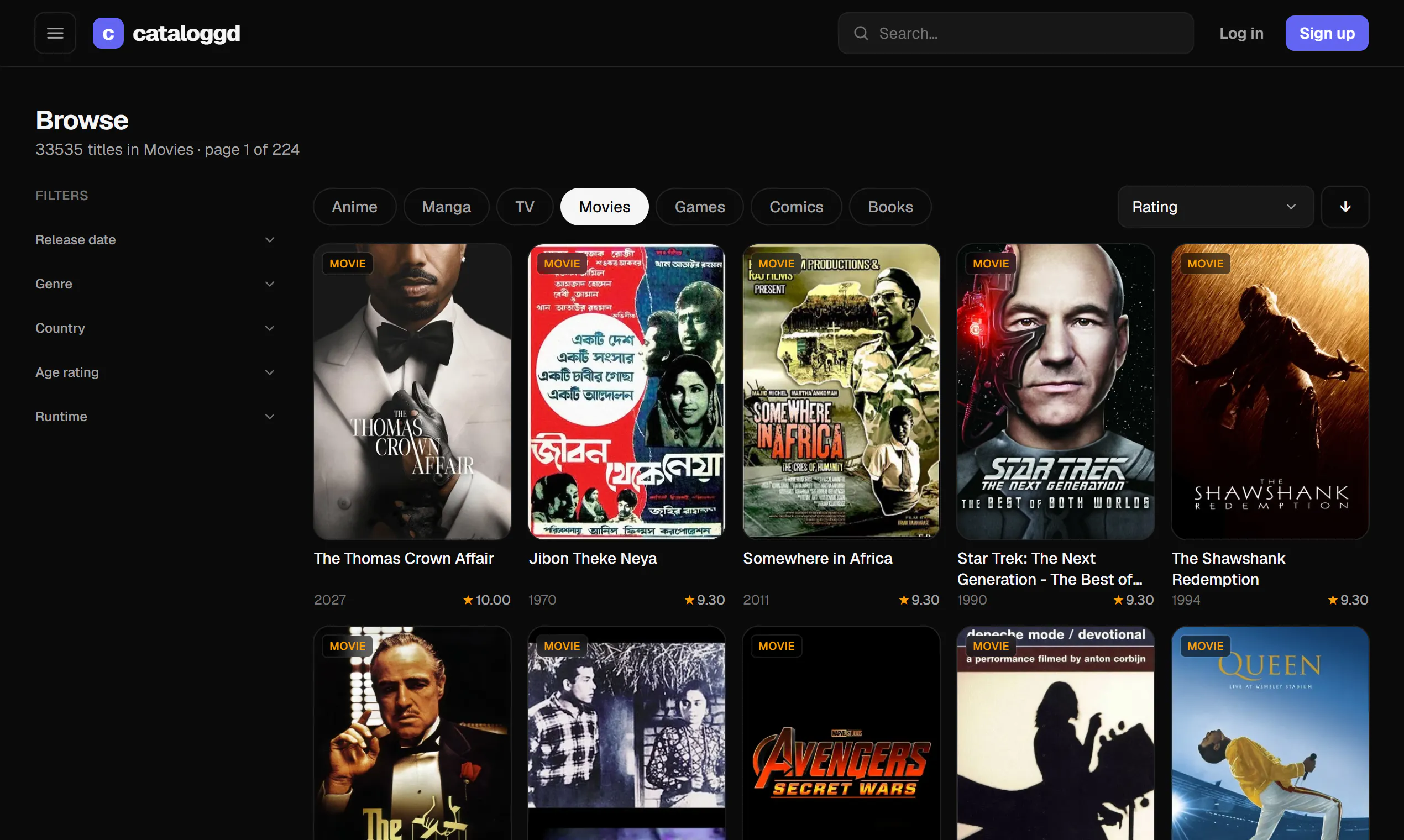Click the star rating of Star Trek
1404x840 pixels.
tap(1133, 600)
